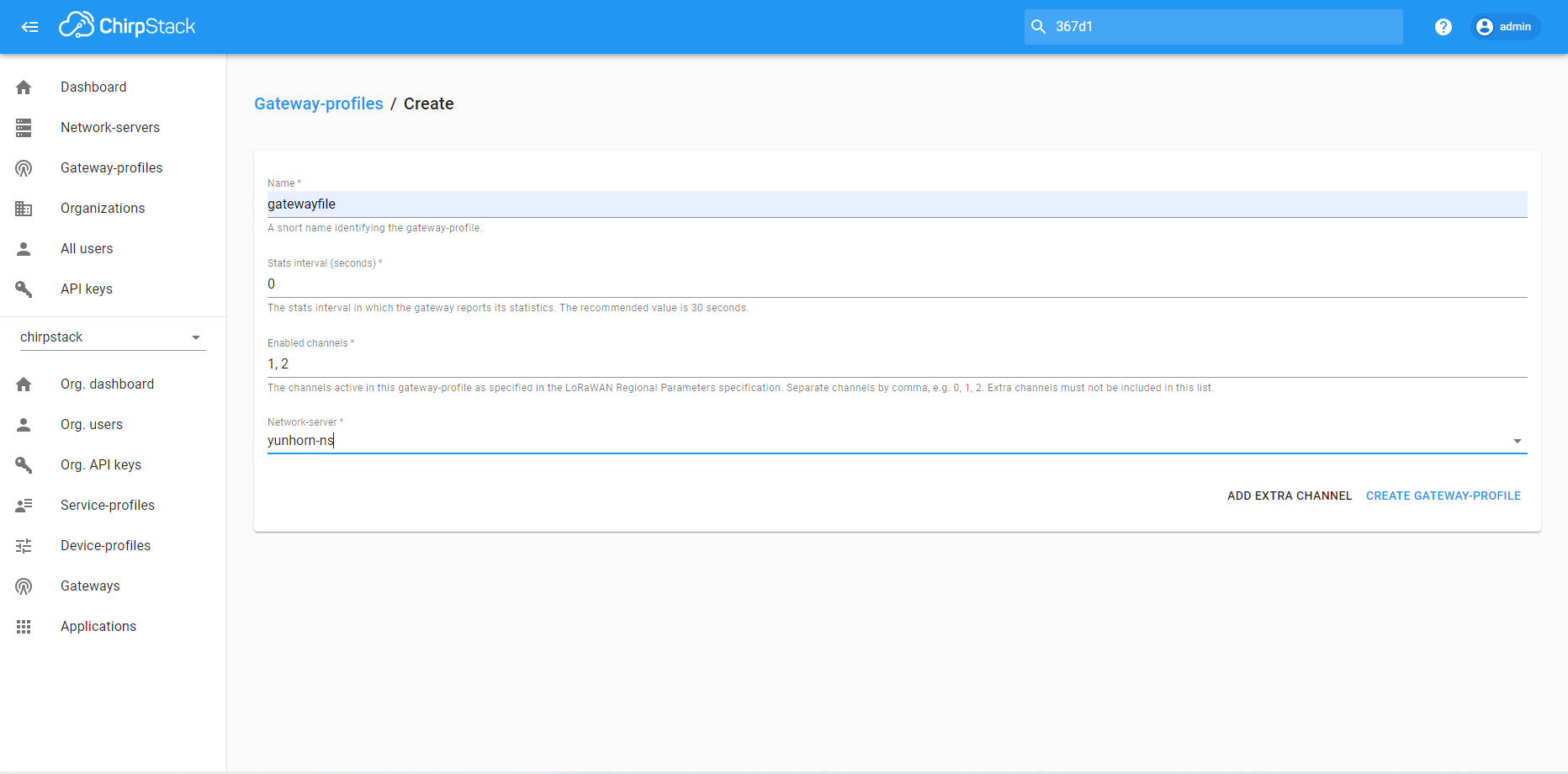Open Gateway-profiles sidebar entry
This screenshot has width=1568, height=774.
[x=113, y=168]
